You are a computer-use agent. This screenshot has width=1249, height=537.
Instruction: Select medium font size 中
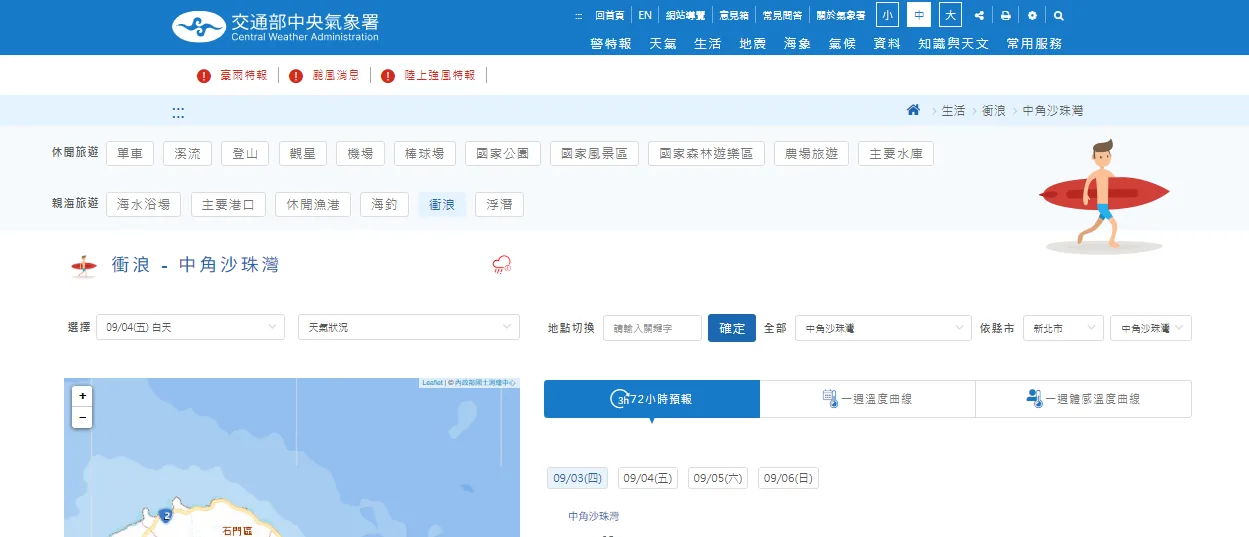point(919,15)
